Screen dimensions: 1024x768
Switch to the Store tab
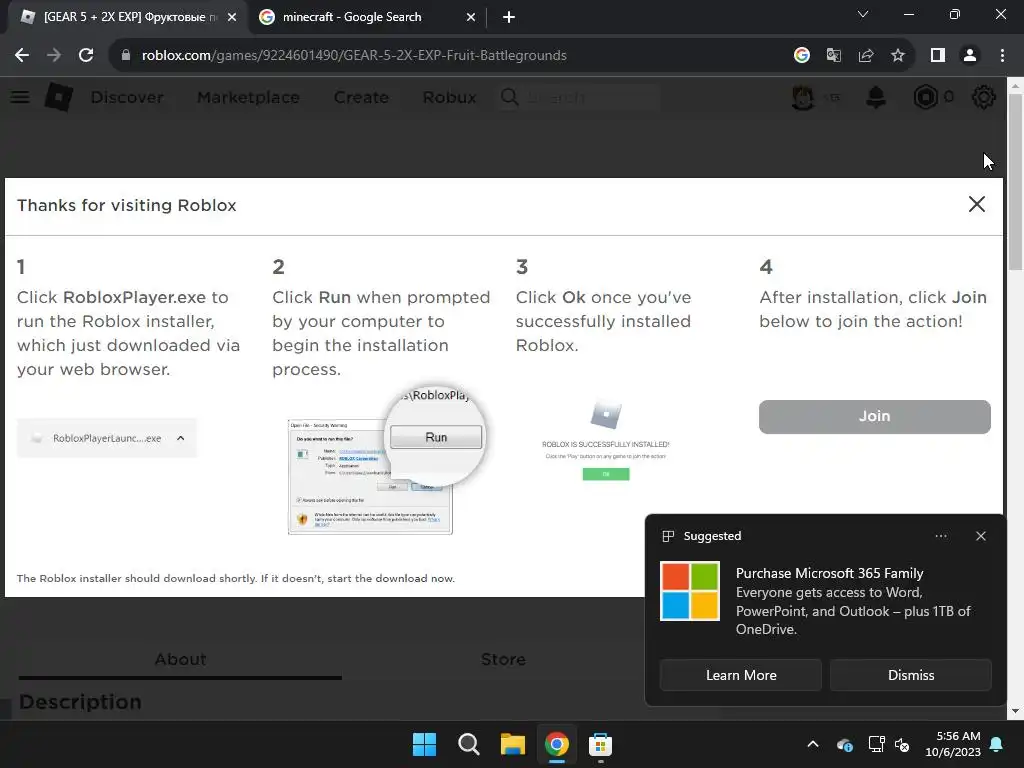tap(503, 660)
